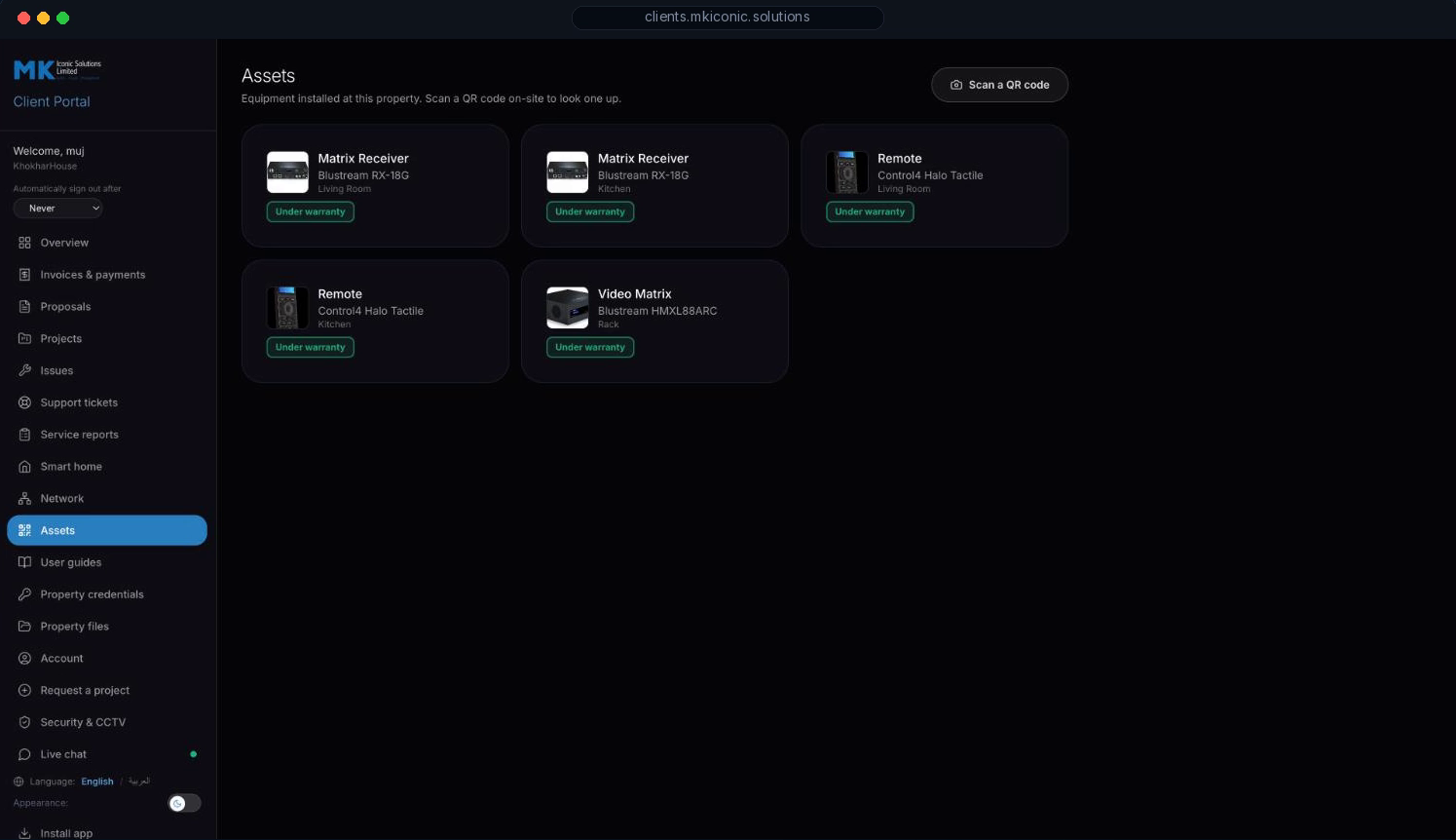
Task: Click the 'KhokharHouse' property name
Action: [45, 167]
